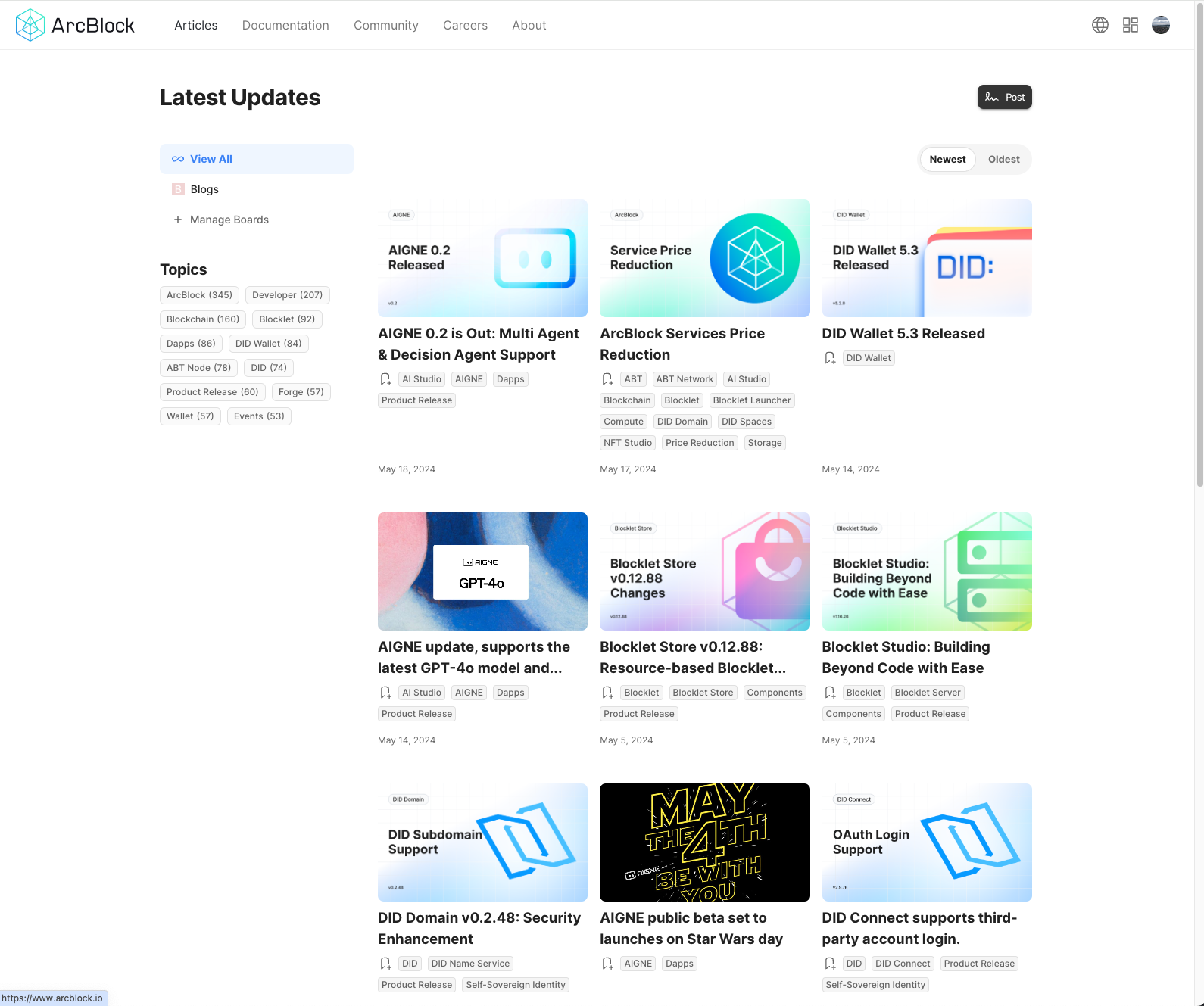Image resolution: width=1204 pixels, height=1006 pixels.
Task: Open the Blogs board
Action: [x=204, y=189]
